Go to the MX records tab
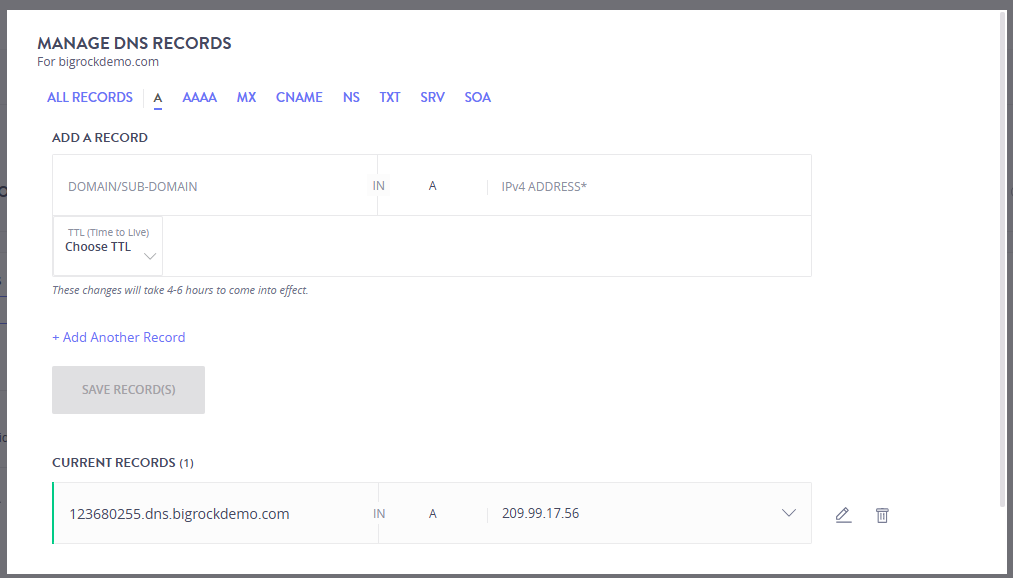The height and width of the screenshot is (578, 1013). coord(246,98)
